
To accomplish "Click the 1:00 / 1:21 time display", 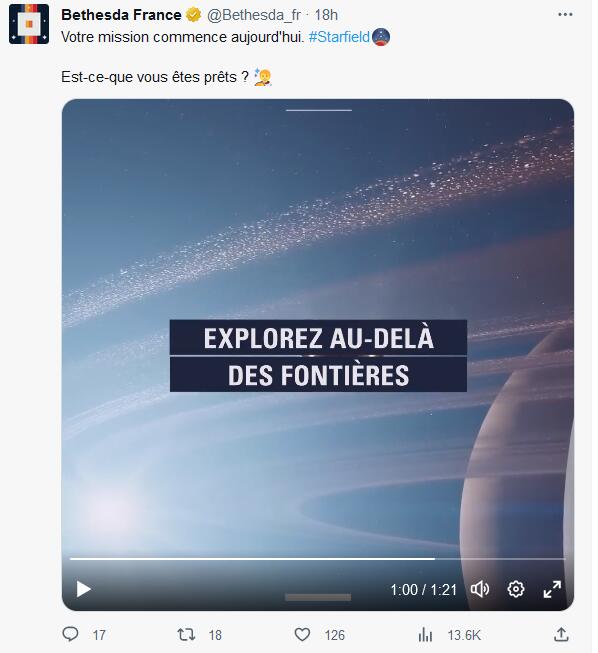I will 424,590.
